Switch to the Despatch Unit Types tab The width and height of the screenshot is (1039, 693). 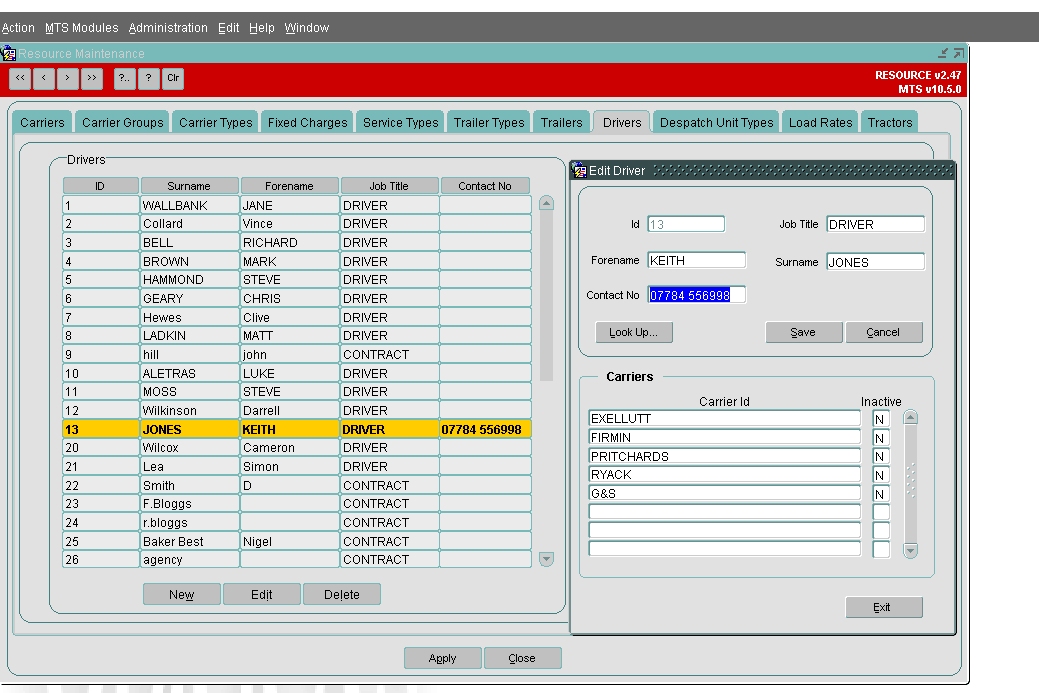point(716,122)
